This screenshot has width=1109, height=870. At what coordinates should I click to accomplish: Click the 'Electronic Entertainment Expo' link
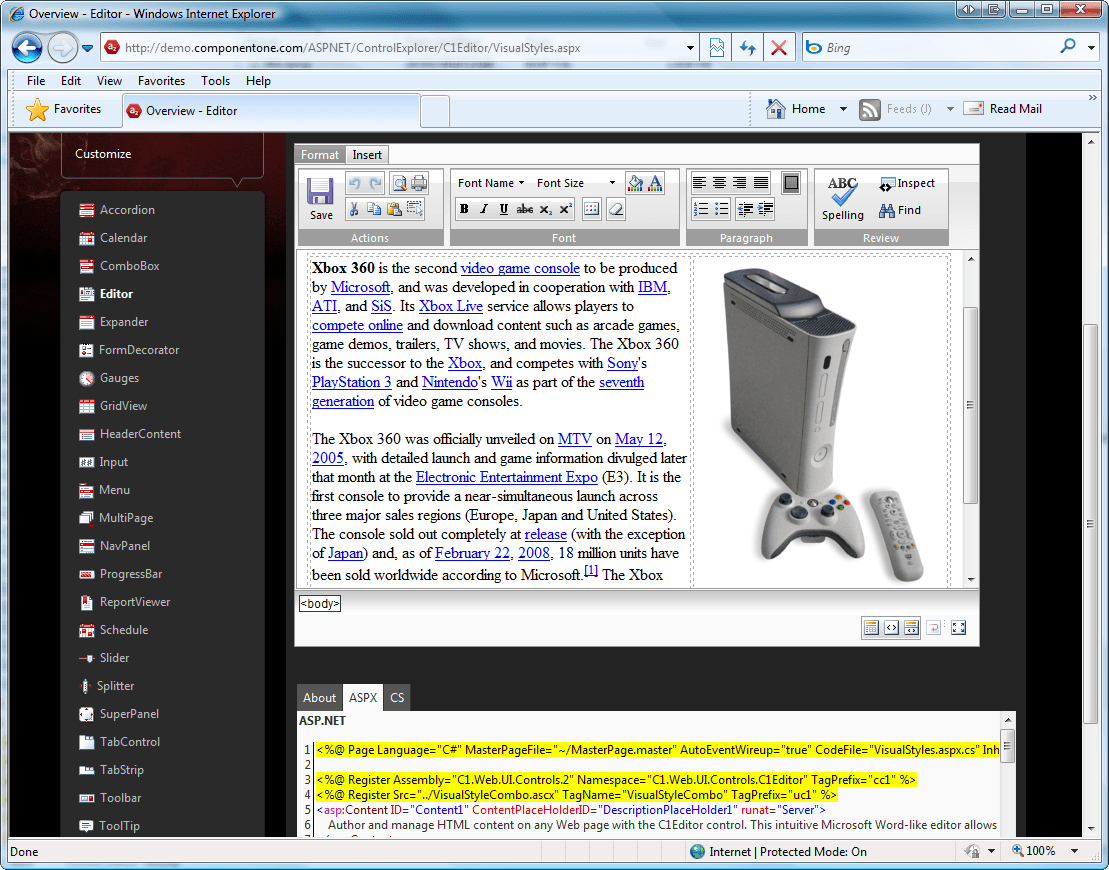[x=506, y=477]
